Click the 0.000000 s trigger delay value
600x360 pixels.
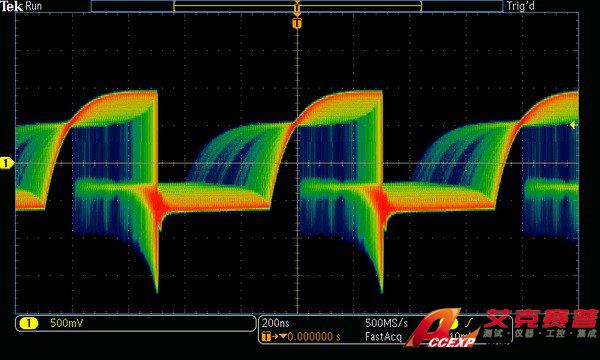pyautogui.click(x=314, y=337)
